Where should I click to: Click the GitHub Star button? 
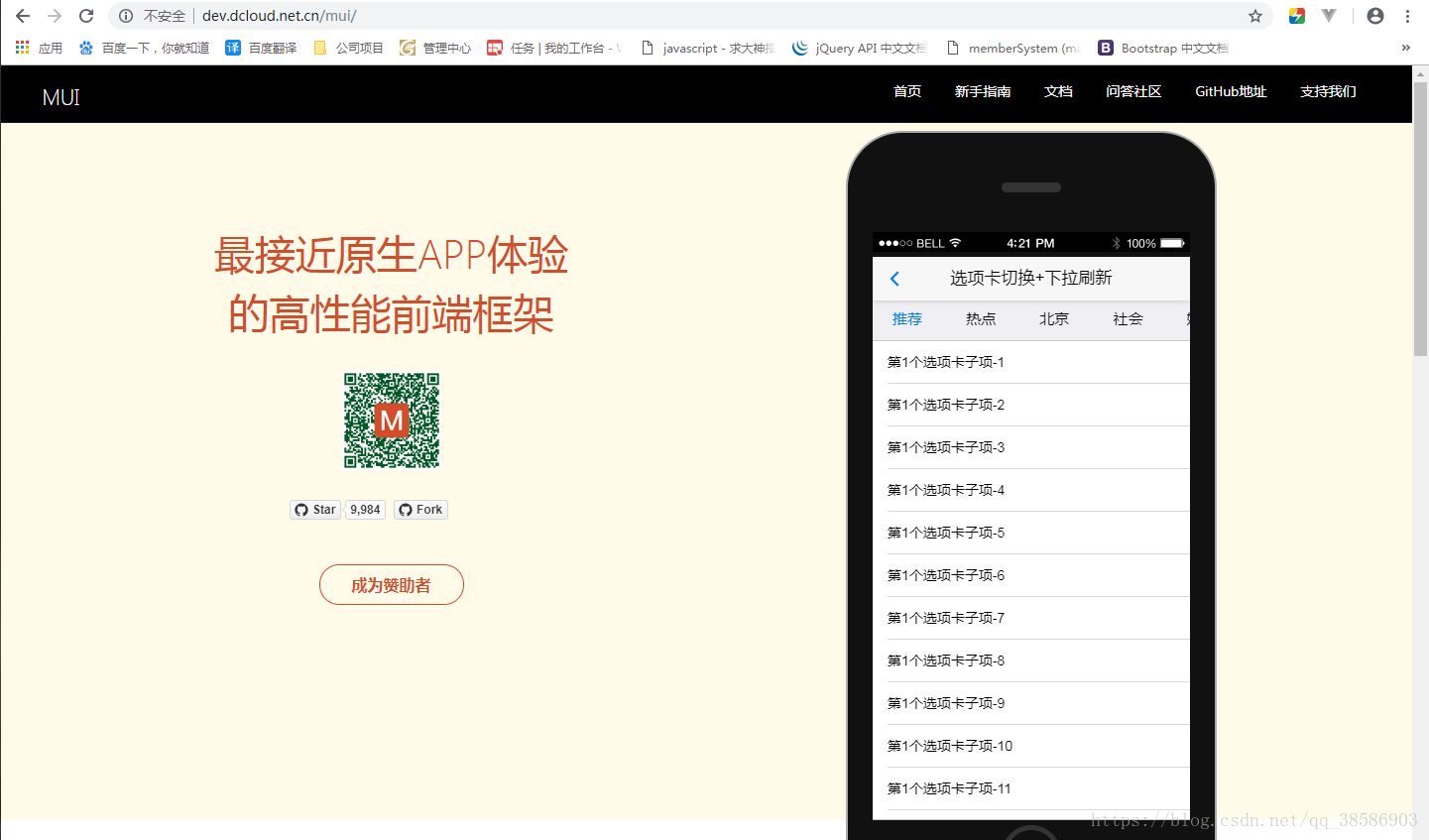click(x=315, y=510)
